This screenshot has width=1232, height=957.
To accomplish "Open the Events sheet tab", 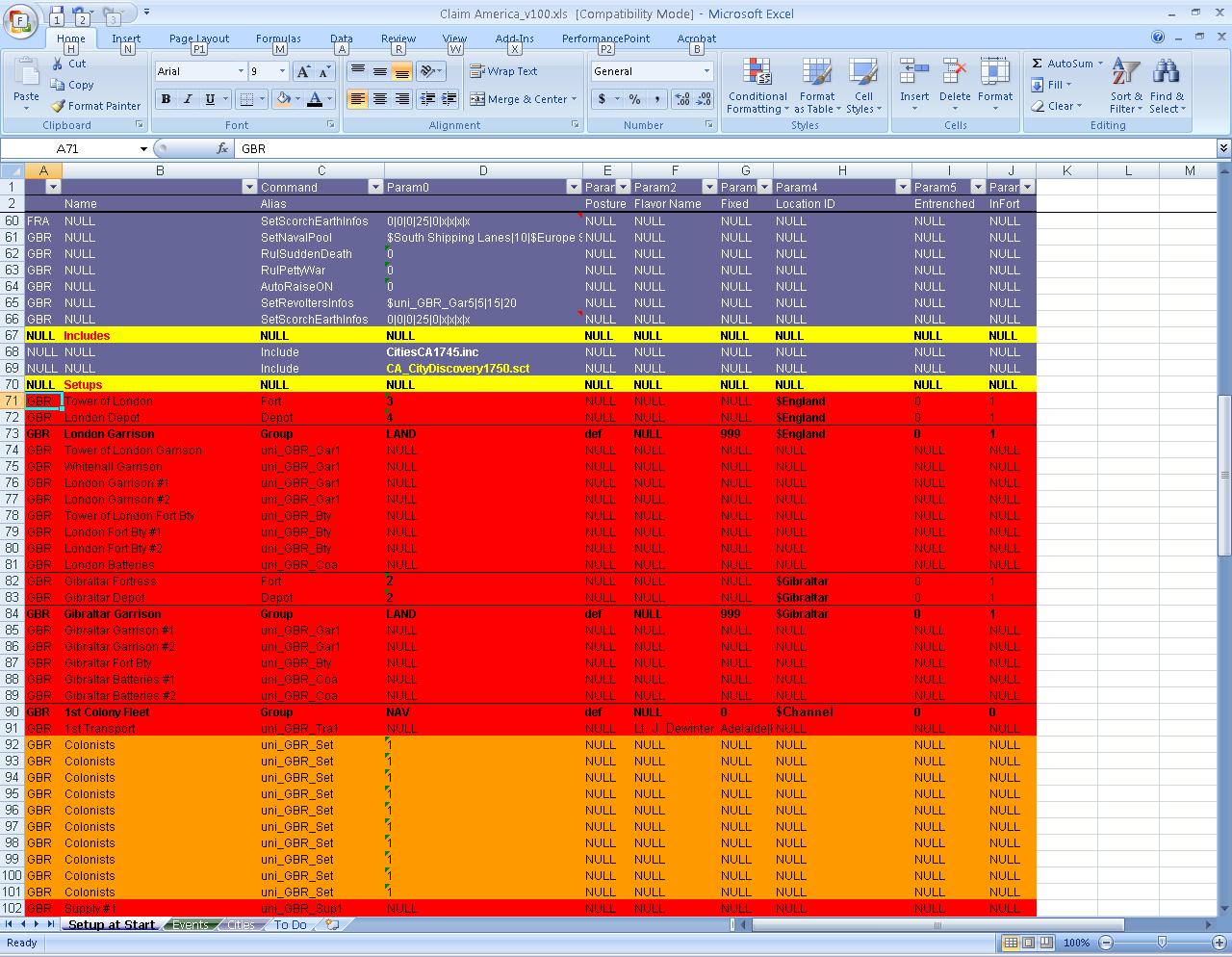I will 190,925.
